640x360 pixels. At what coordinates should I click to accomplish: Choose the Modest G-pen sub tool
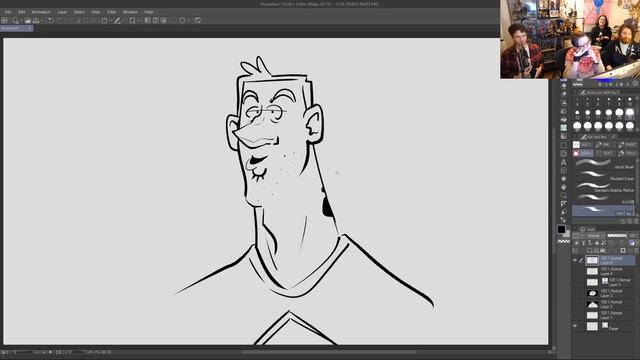click(x=604, y=176)
